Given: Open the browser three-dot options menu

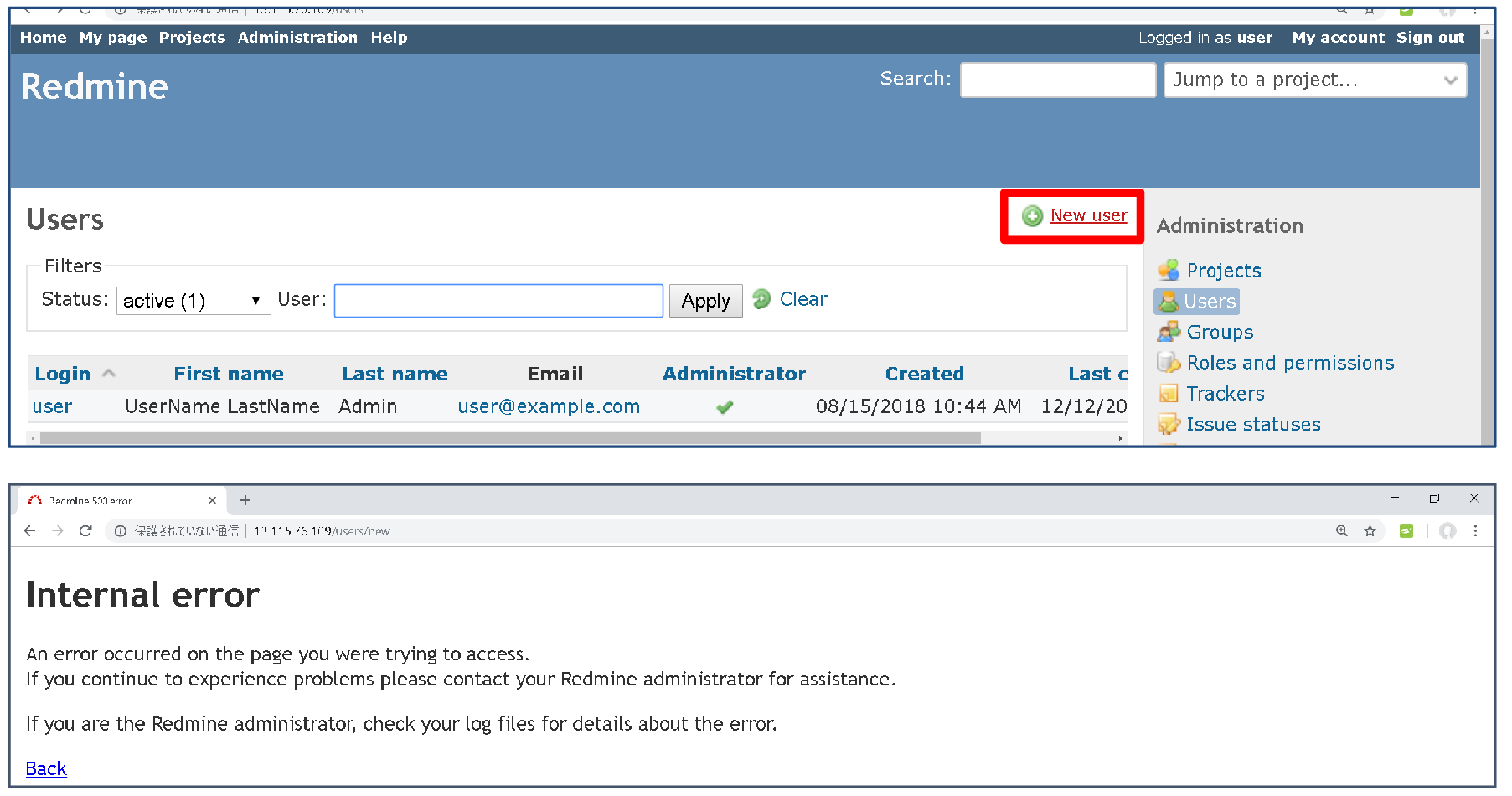Looking at the screenshot, I should pyautogui.click(x=1476, y=530).
